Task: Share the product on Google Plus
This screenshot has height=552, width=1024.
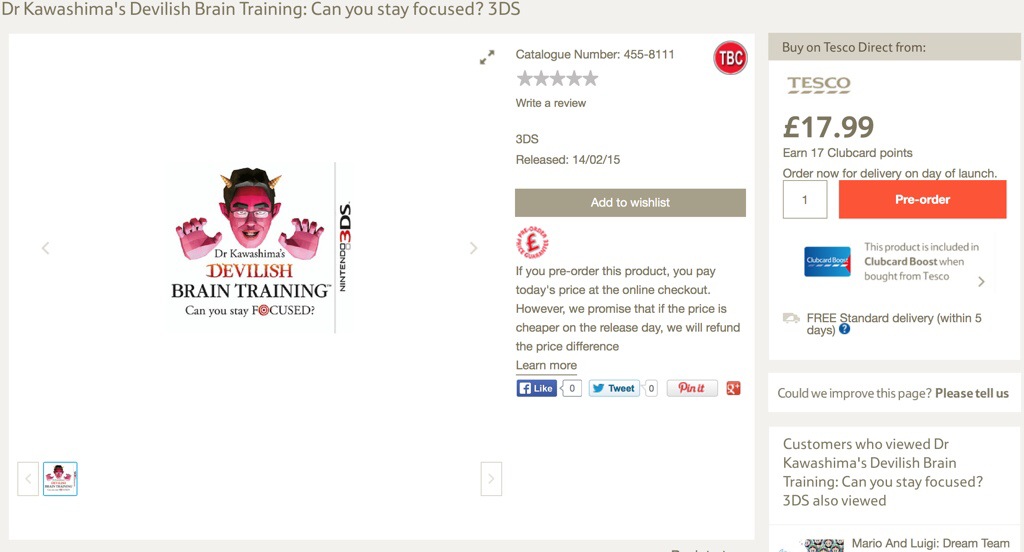Action: point(733,388)
